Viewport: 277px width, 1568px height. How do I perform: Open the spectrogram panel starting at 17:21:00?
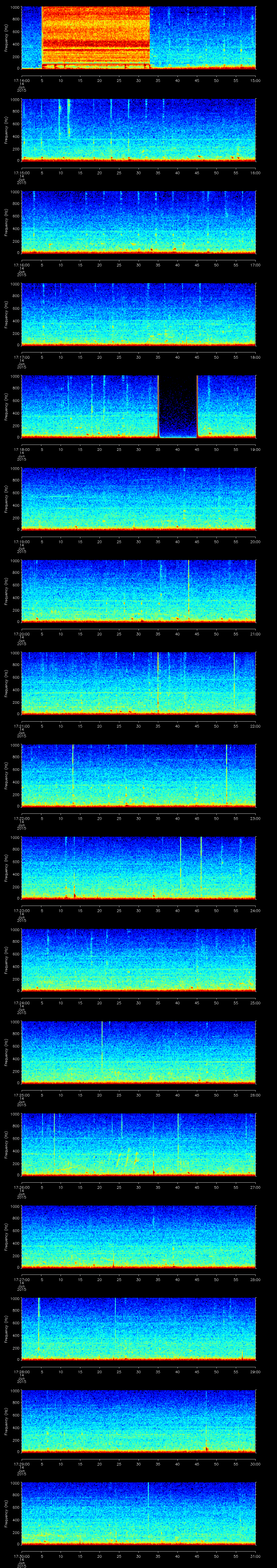[139, 683]
